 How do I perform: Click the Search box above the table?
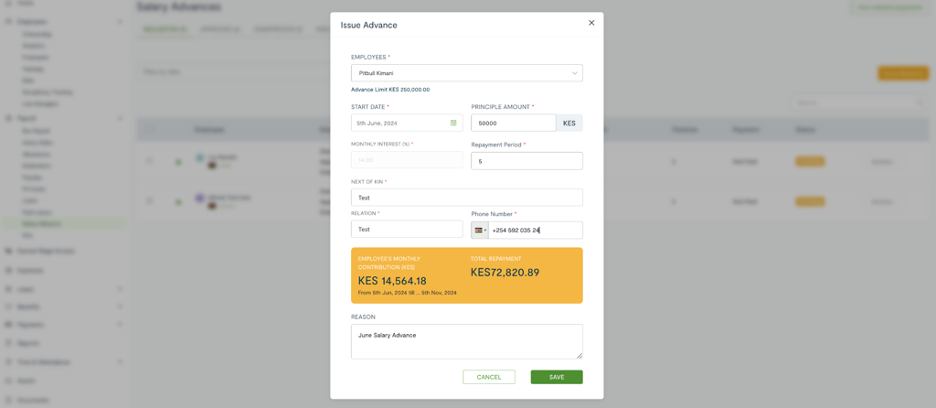pos(858,103)
